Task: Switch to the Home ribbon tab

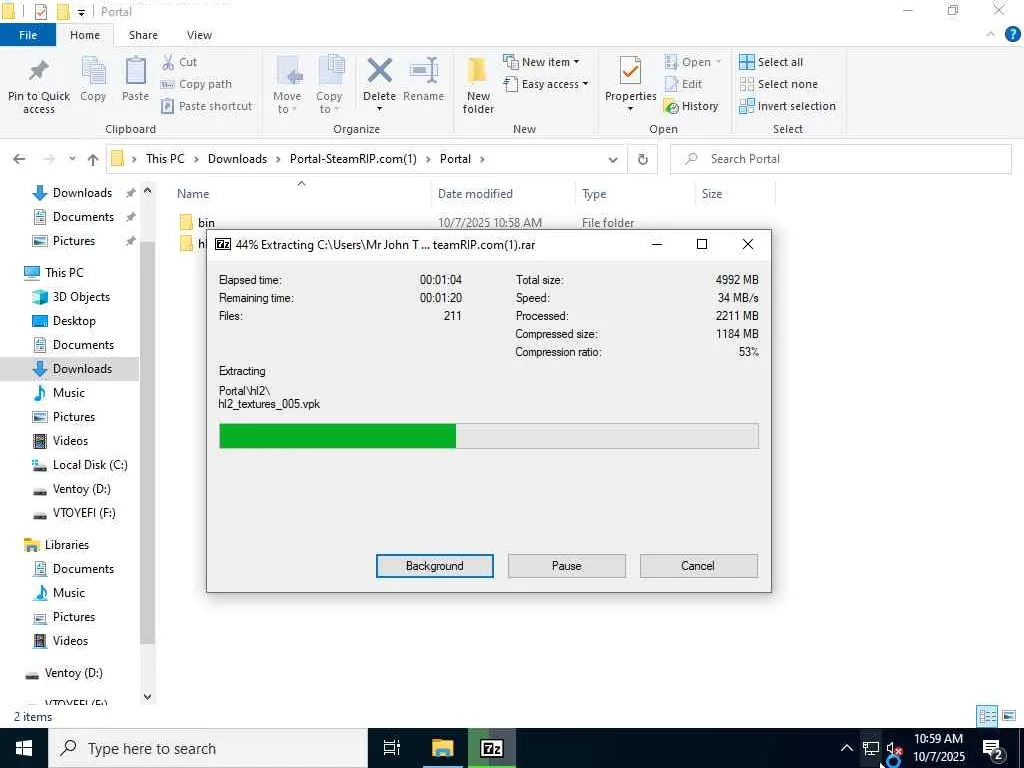Action: click(85, 35)
